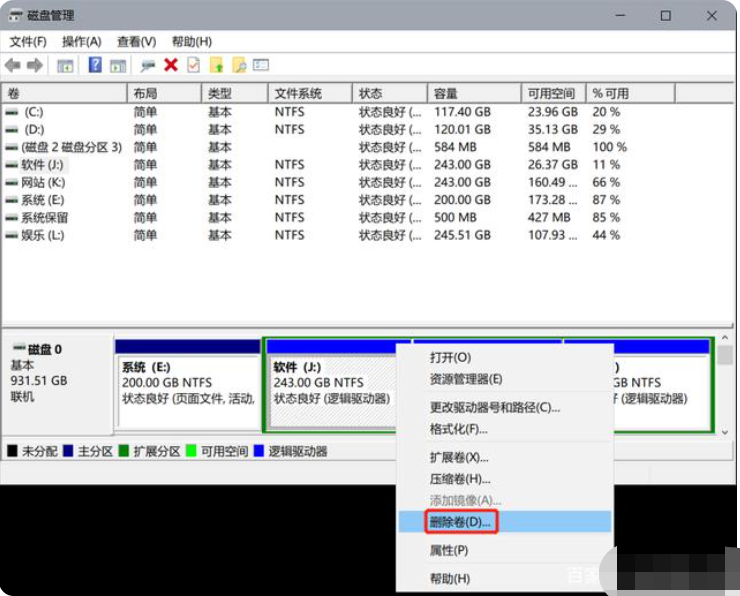Image resolution: width=740 pixels, height=596 pixels.
Task: Select the 网站 (K:) volume row
Action: coord(43,182)
